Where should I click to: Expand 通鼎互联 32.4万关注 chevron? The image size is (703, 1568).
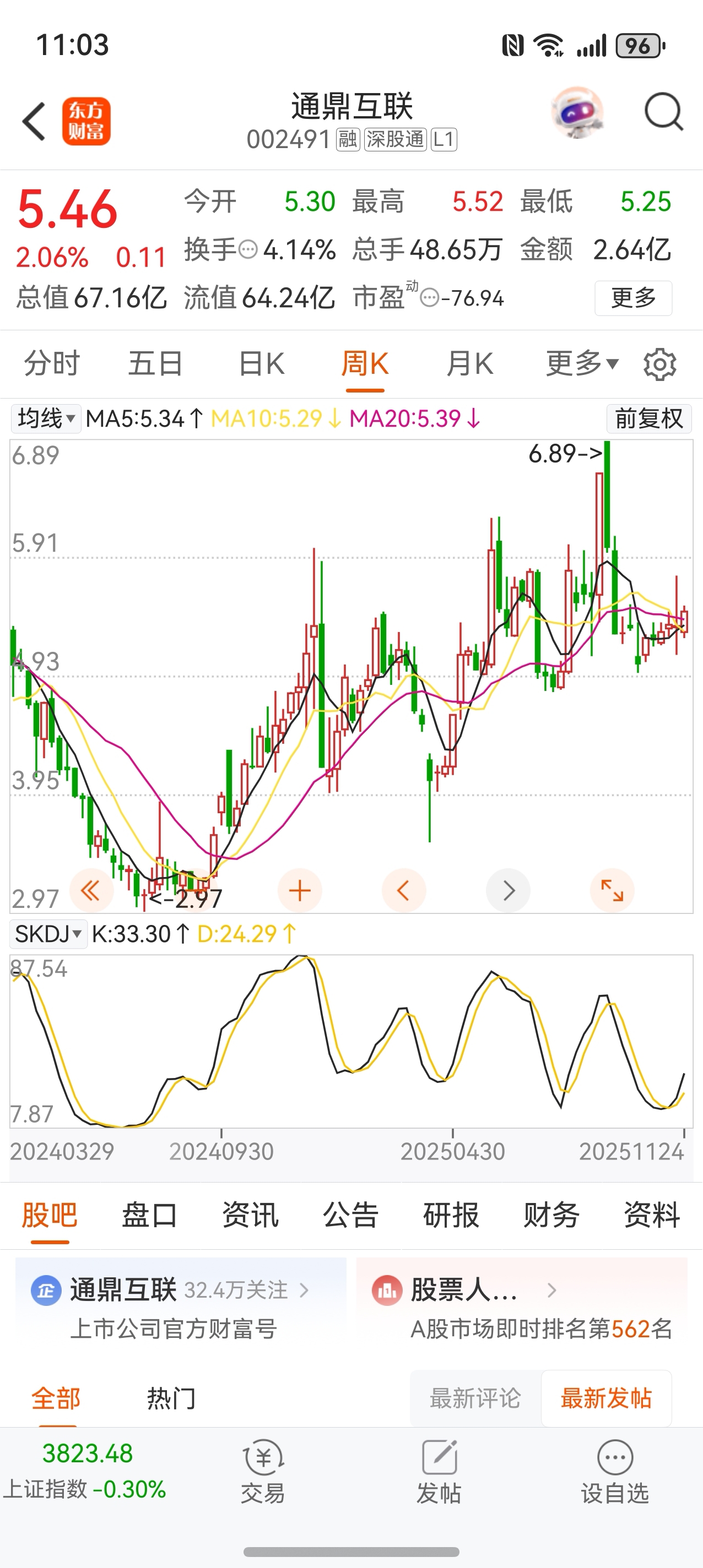click(304, 1290)
